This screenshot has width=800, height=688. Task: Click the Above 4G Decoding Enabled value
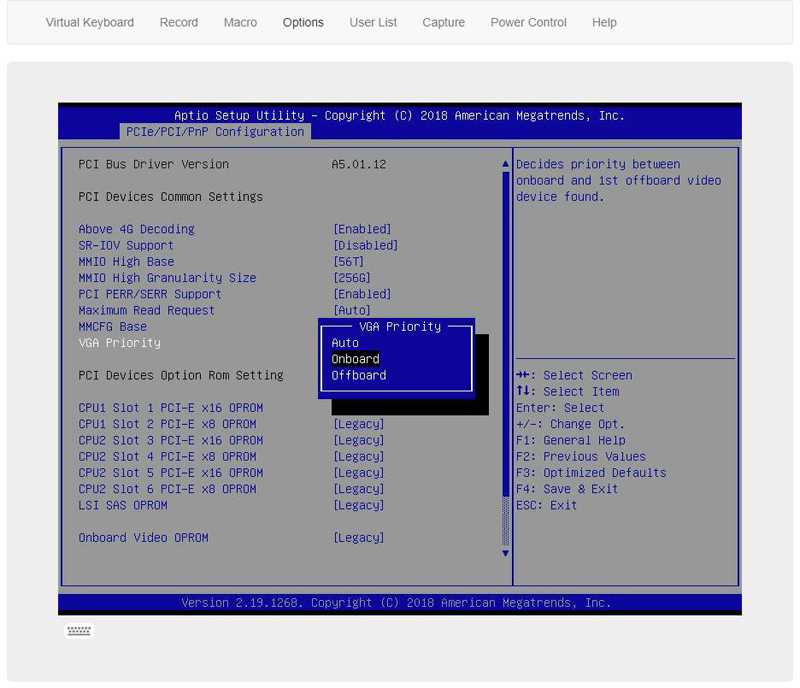(362, 229)
